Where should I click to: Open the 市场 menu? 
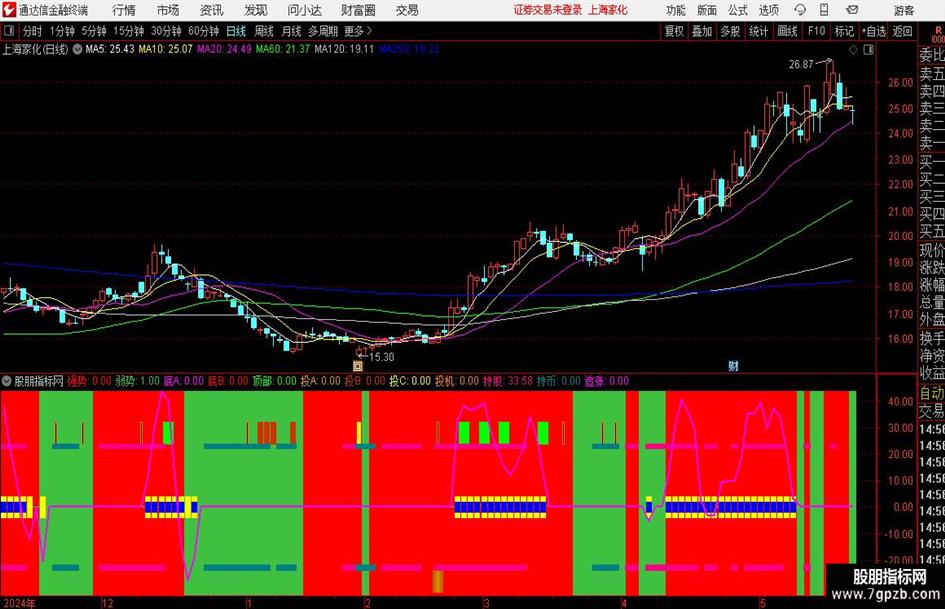(x=168, y=10)
